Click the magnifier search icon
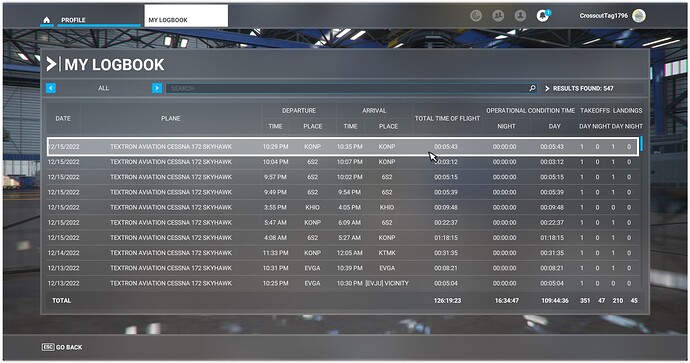This screenshot has width=690, height=363. (x=532, y=88)
